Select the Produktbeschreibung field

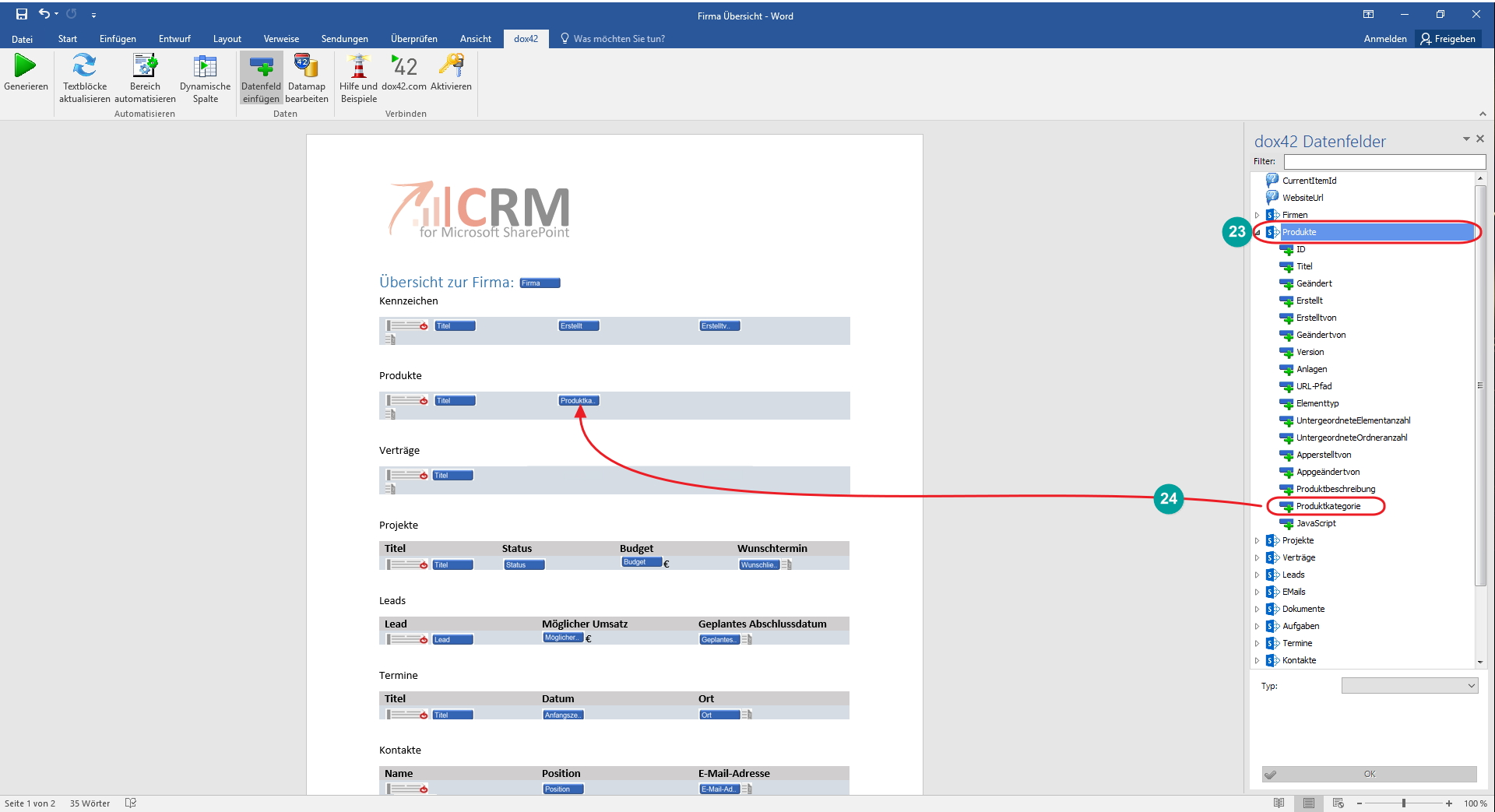point(1335,489)
